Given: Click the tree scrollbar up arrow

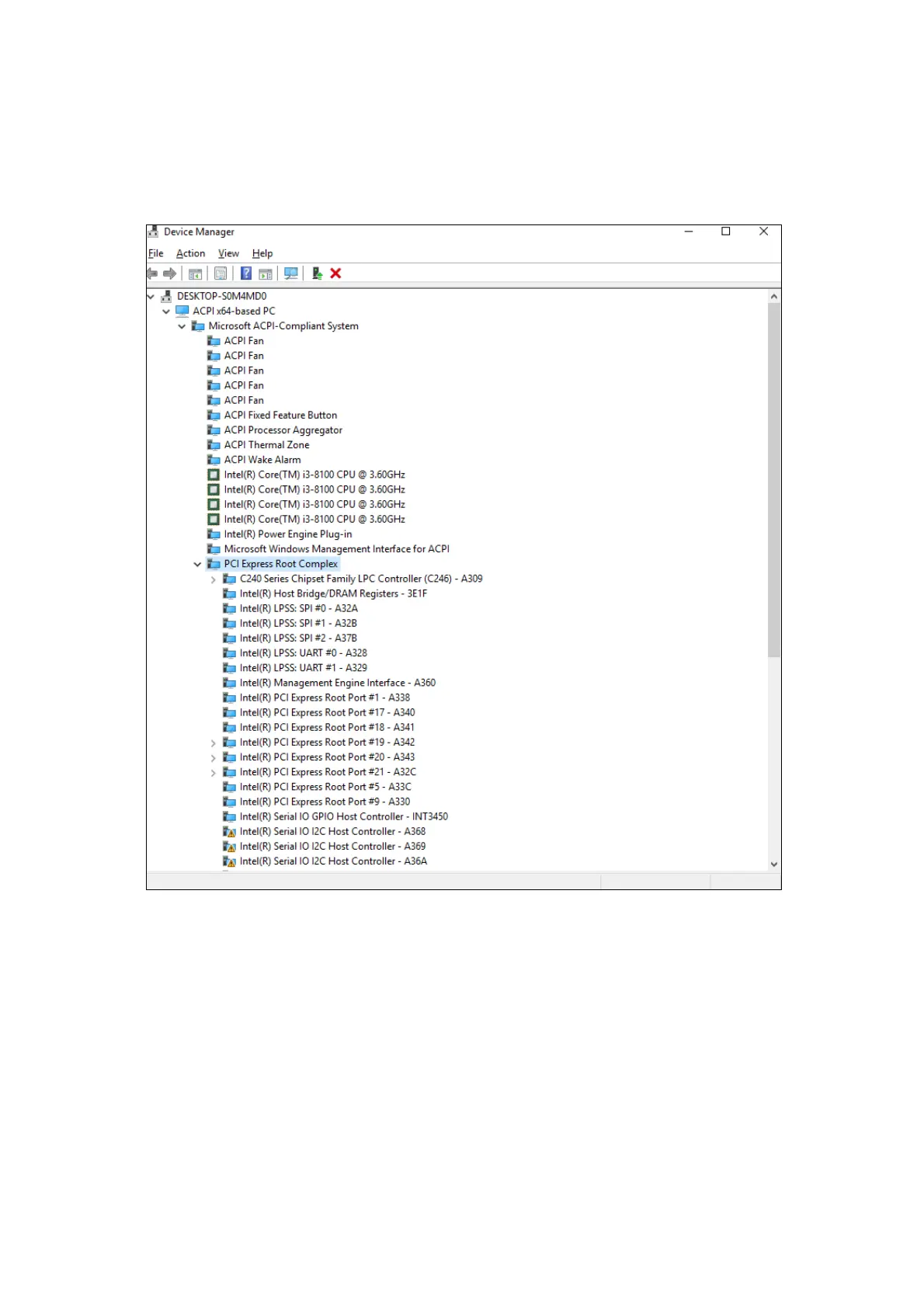Looking at the screenshot, I should (x=774, y=297).
